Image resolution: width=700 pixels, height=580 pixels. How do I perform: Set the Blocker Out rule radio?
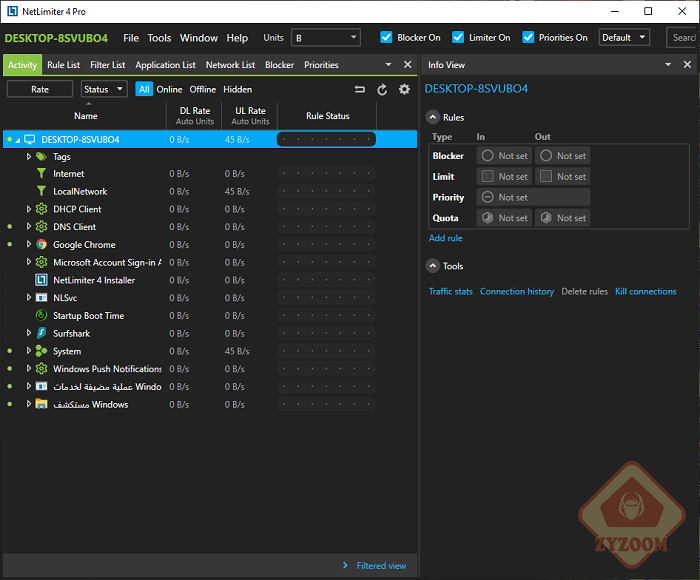(546, 155)
